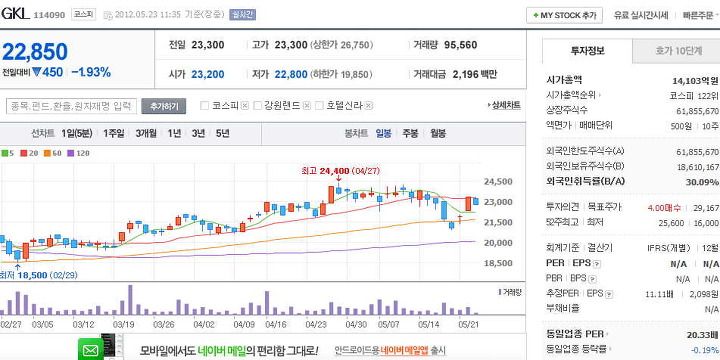Image resolution: width=720 pixels, height=360 pixels.
Task: Open the help icon next to PBR BPS
Action: 593,279
